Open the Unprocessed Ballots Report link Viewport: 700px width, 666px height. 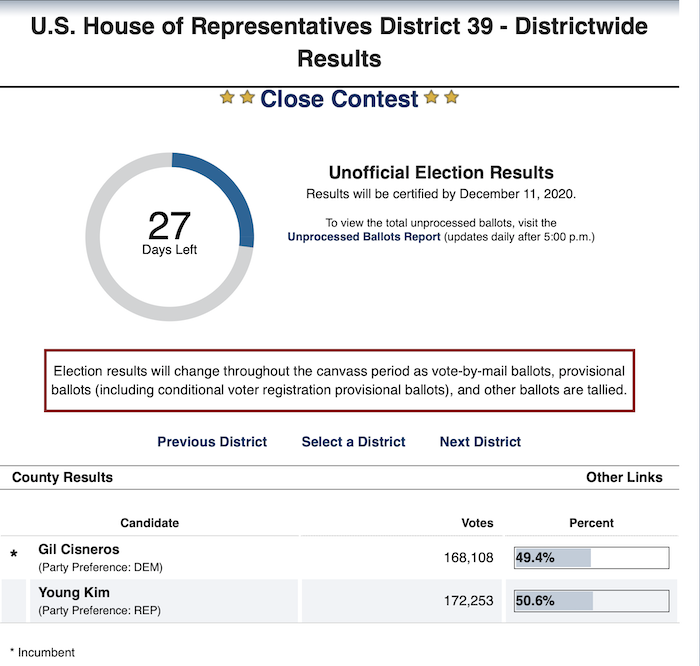click(364, 237)
